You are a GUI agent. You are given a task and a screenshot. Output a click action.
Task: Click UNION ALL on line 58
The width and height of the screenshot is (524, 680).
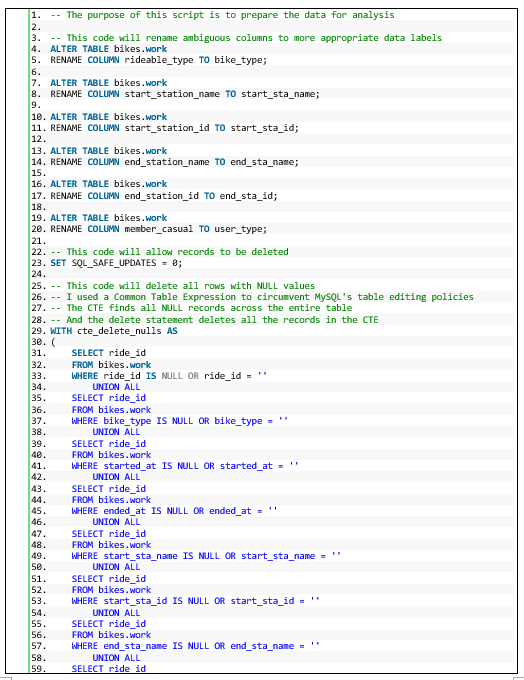pyautogui.click(x=116, y=657)
